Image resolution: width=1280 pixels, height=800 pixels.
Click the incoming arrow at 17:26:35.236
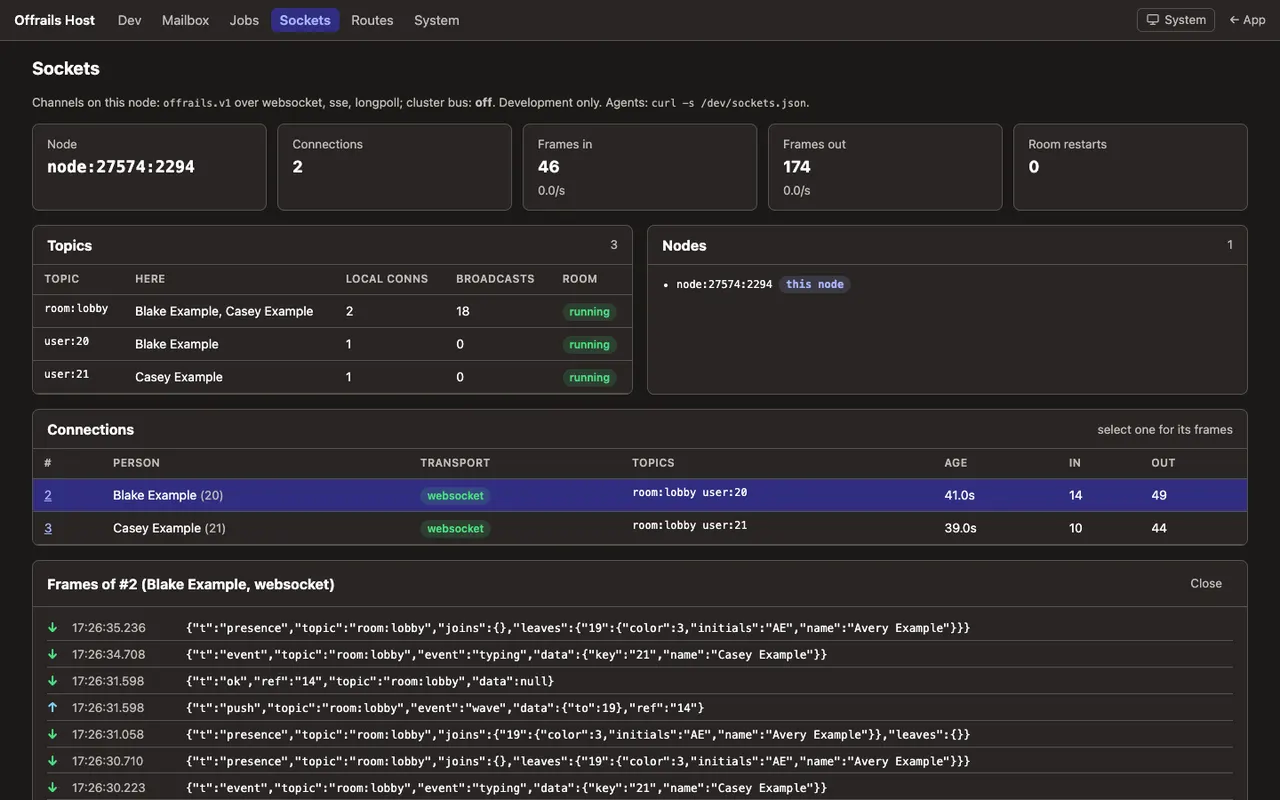coord(52,628)
